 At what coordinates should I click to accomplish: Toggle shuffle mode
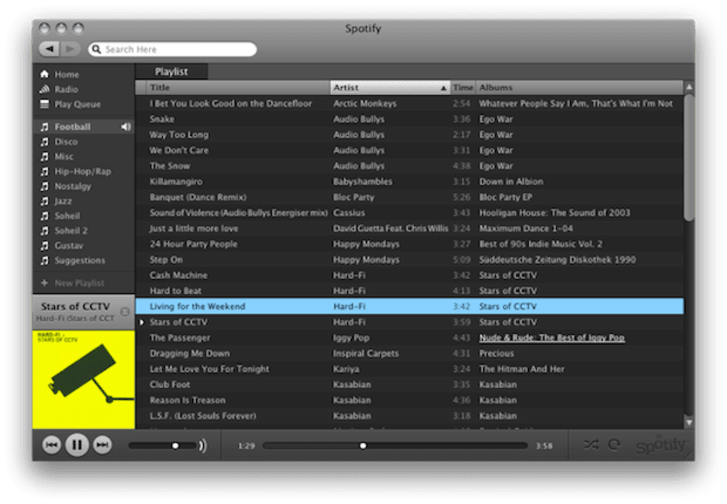tap(591, 445)
